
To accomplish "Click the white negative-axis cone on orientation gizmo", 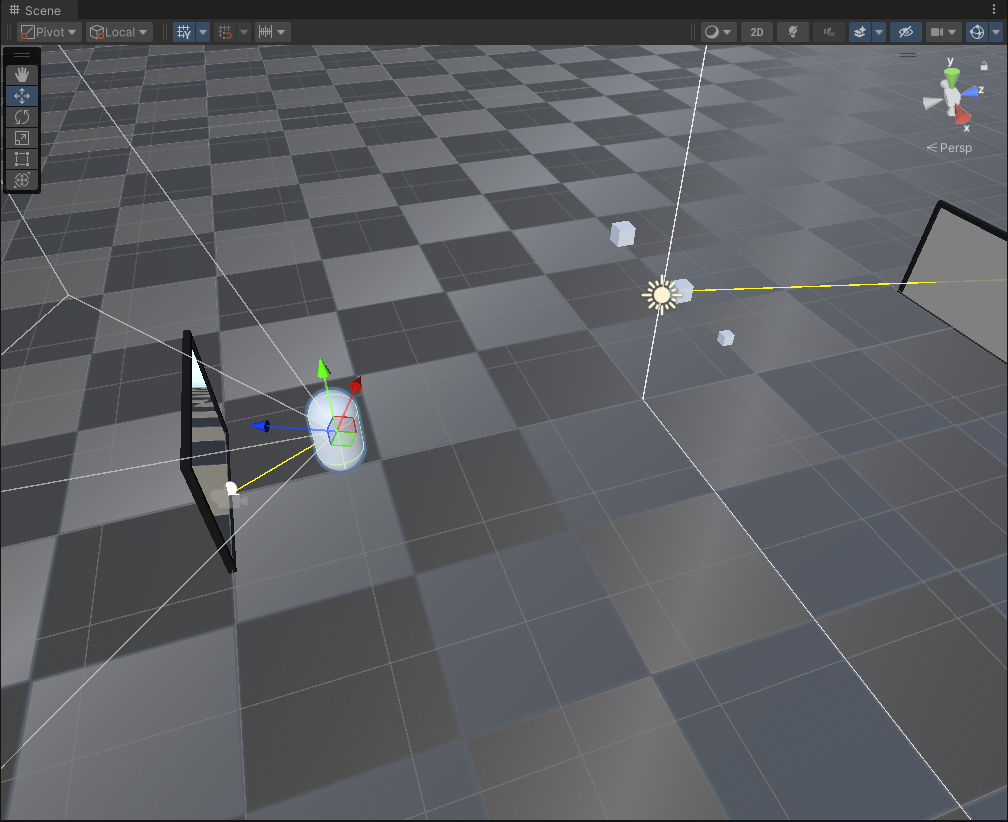I will [933, 103].
